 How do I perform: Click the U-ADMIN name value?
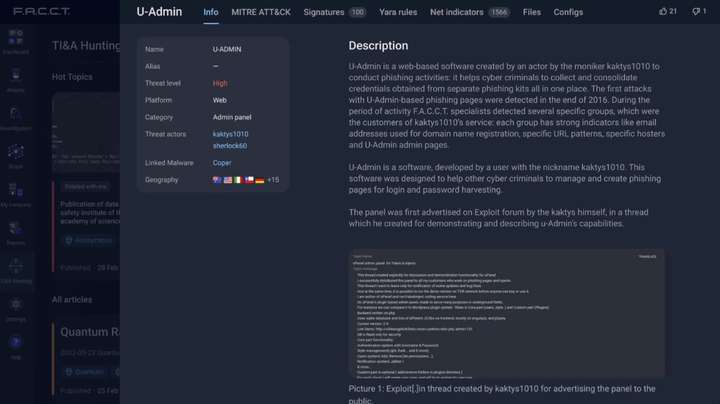tap(227, 49)
